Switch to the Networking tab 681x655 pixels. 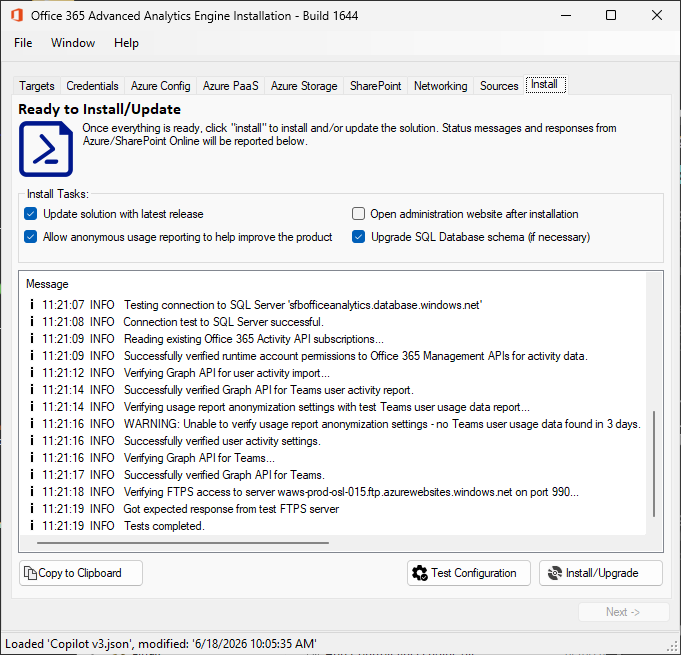(441, 86)
